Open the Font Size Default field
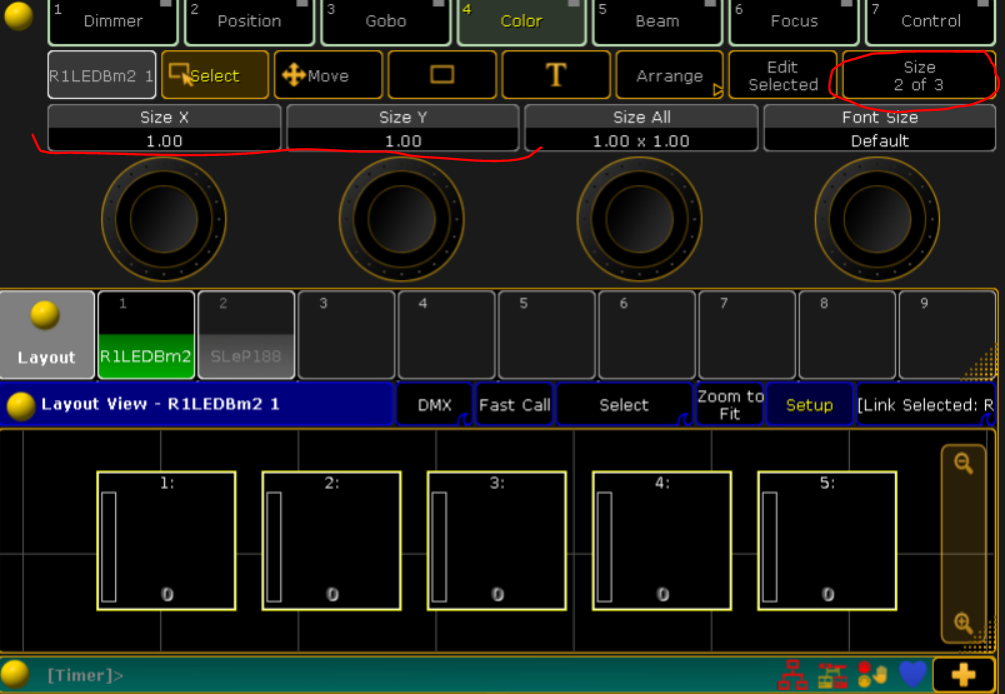This screenshot has height=694, width=1005. click(880, 128)
